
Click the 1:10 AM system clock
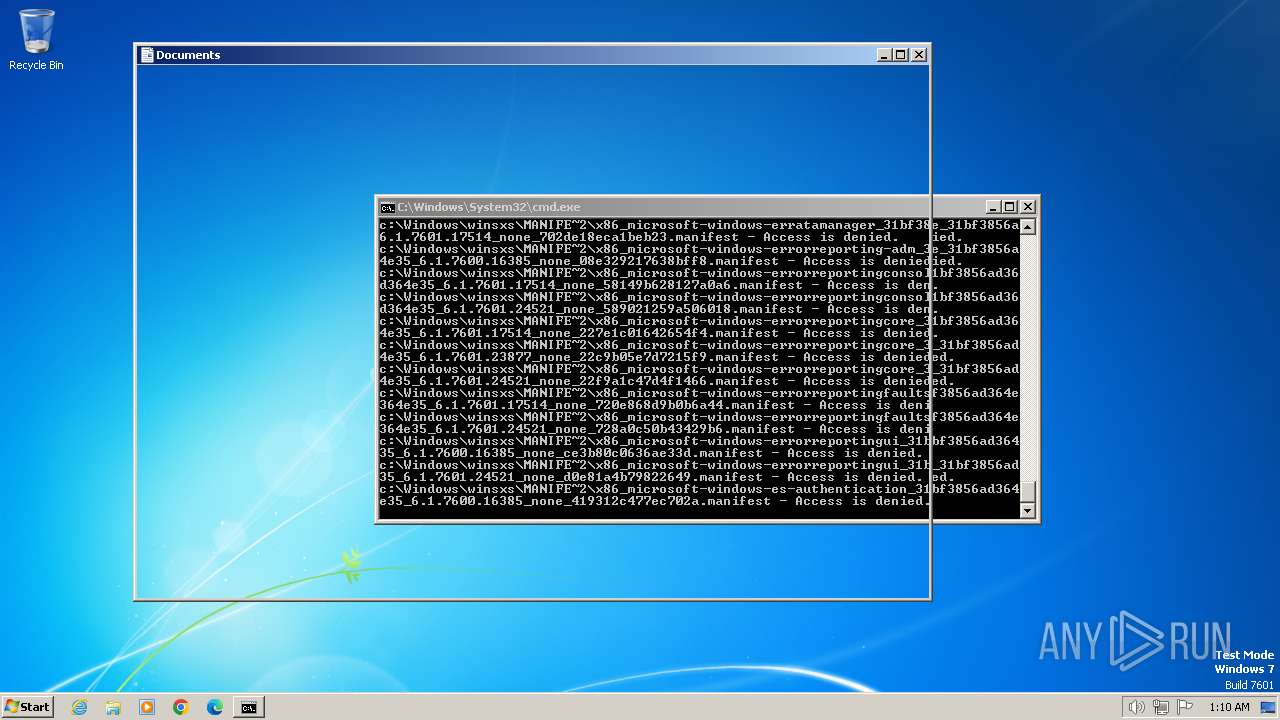pos(1229,707)
